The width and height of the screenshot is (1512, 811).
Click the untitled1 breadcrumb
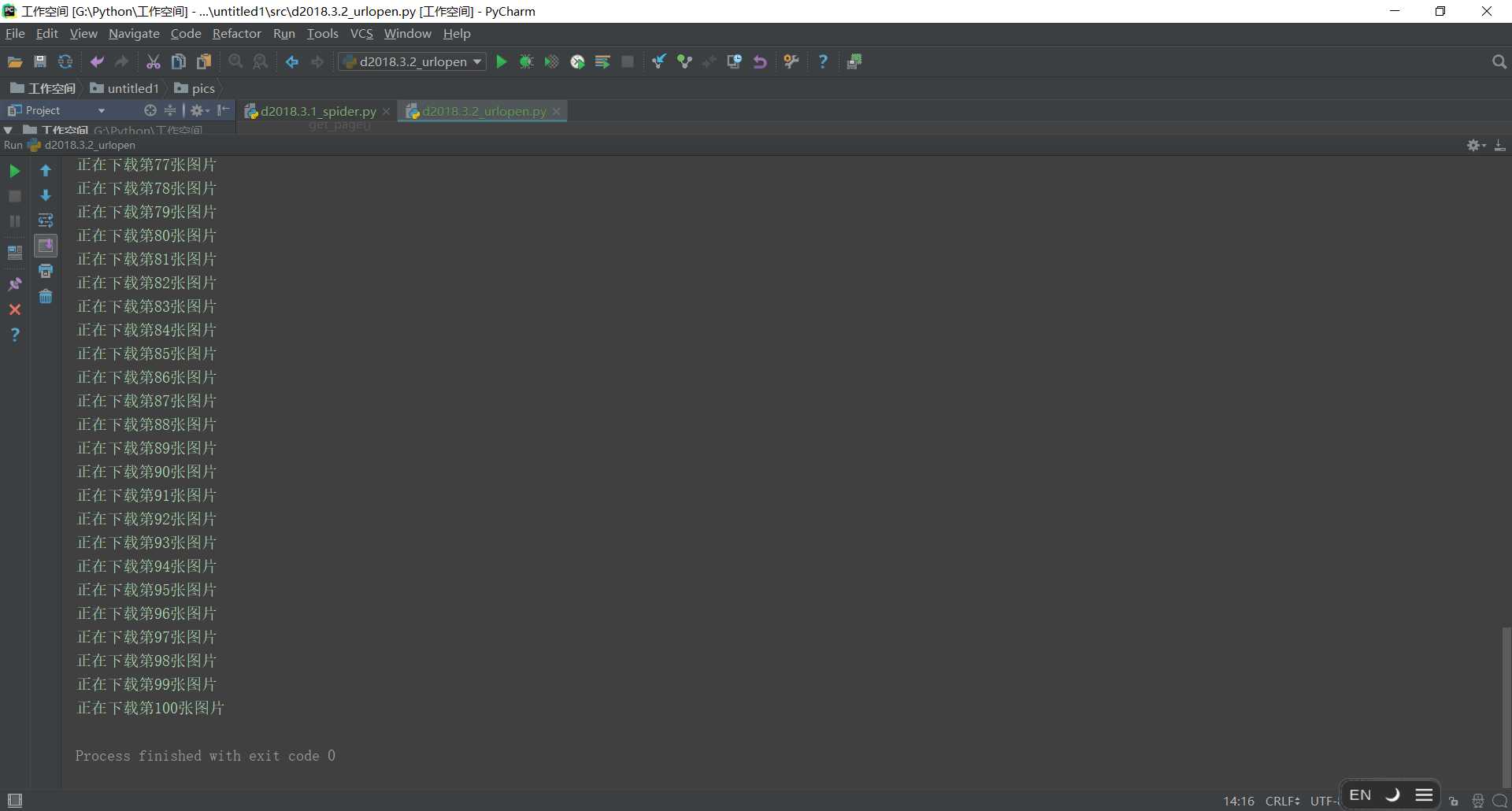coord(124,88)
